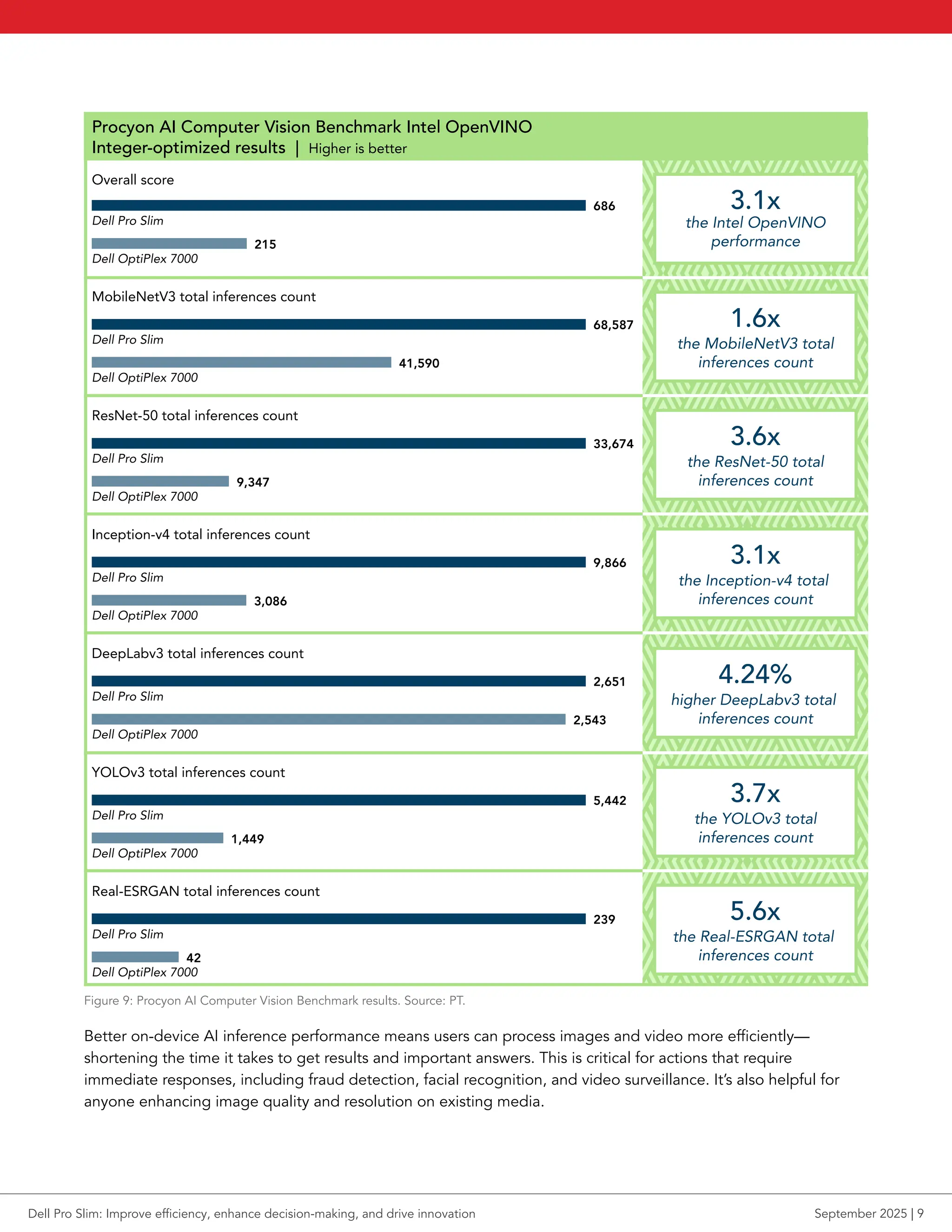Click the Dell OptiPlex 7000 215 score bar
Viewport: 952px width, 1232px height.
[169, 244]
